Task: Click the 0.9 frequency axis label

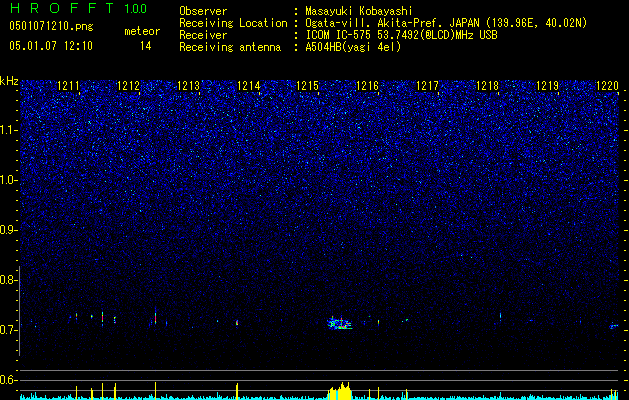Action: (8, 230)
